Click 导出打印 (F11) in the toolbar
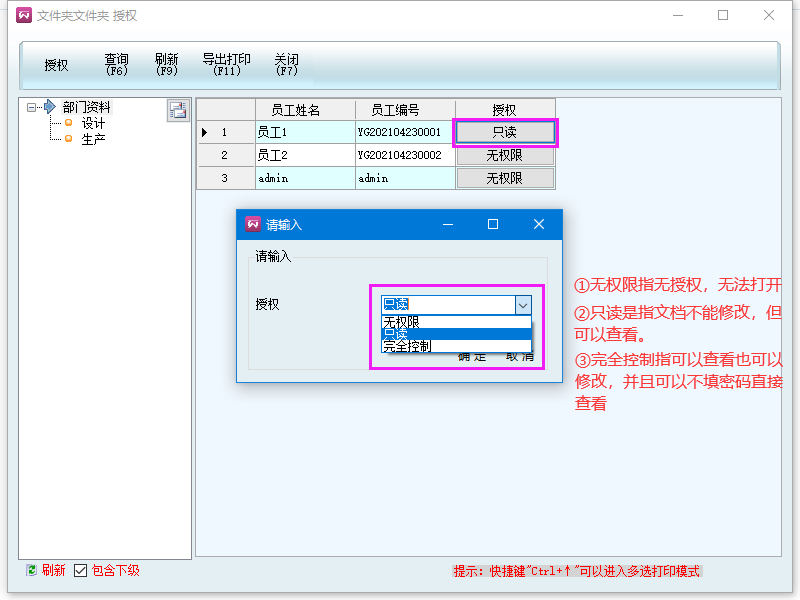The height and width of the screenshot is (600, 800). (226, 65)
